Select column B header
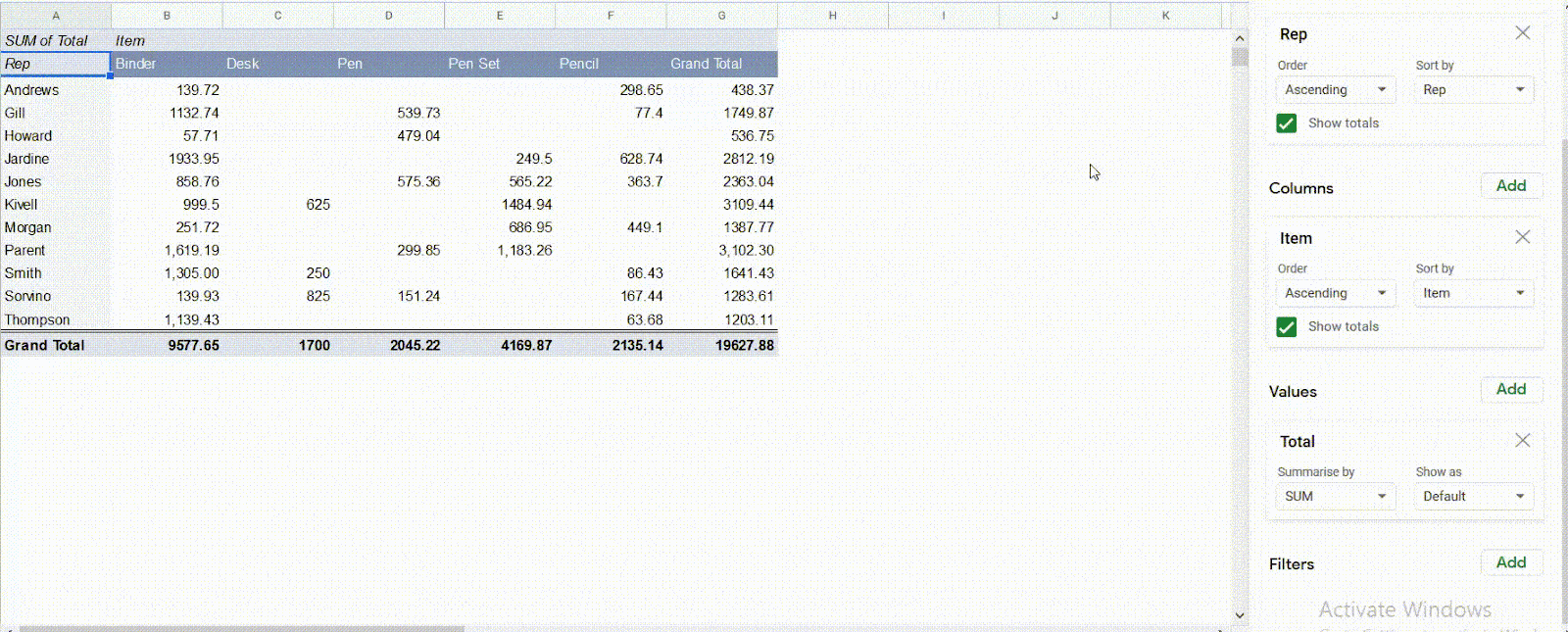This screenshot has width=1568, height=632. click(x=167, y=16)
